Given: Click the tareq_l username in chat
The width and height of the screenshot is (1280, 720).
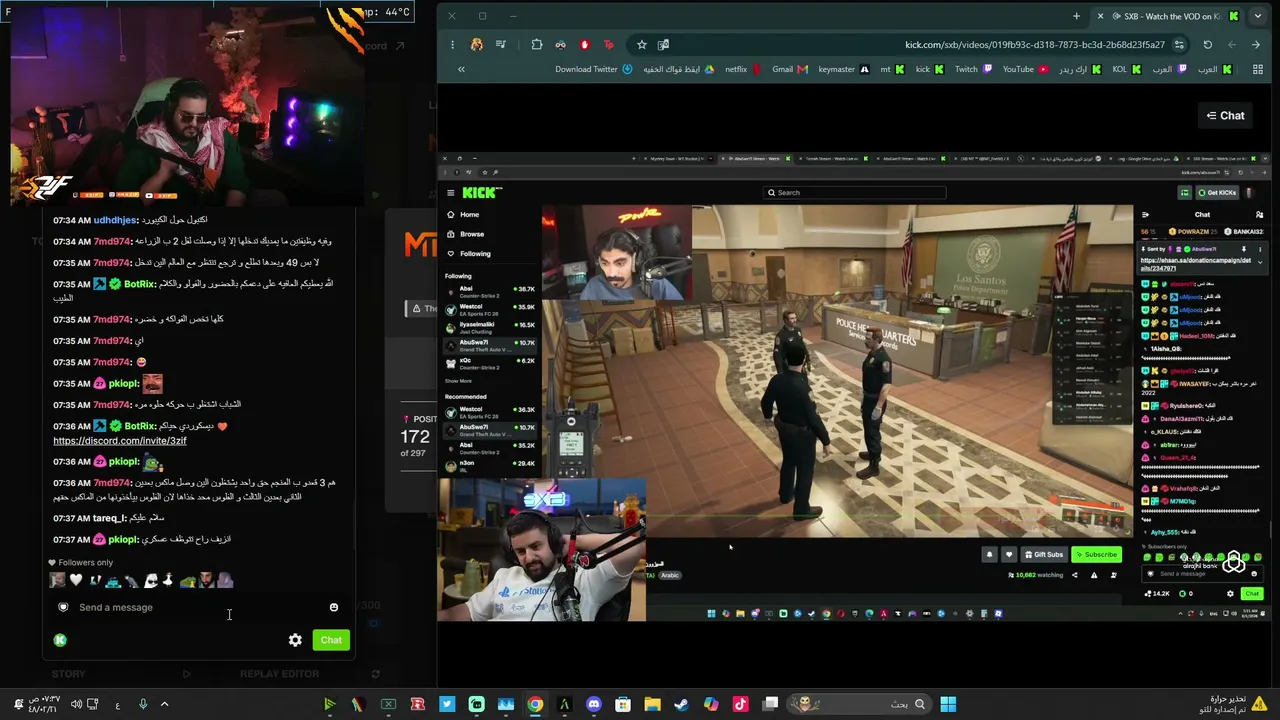Looking at the screenshot, I should [x=109, y=518].
